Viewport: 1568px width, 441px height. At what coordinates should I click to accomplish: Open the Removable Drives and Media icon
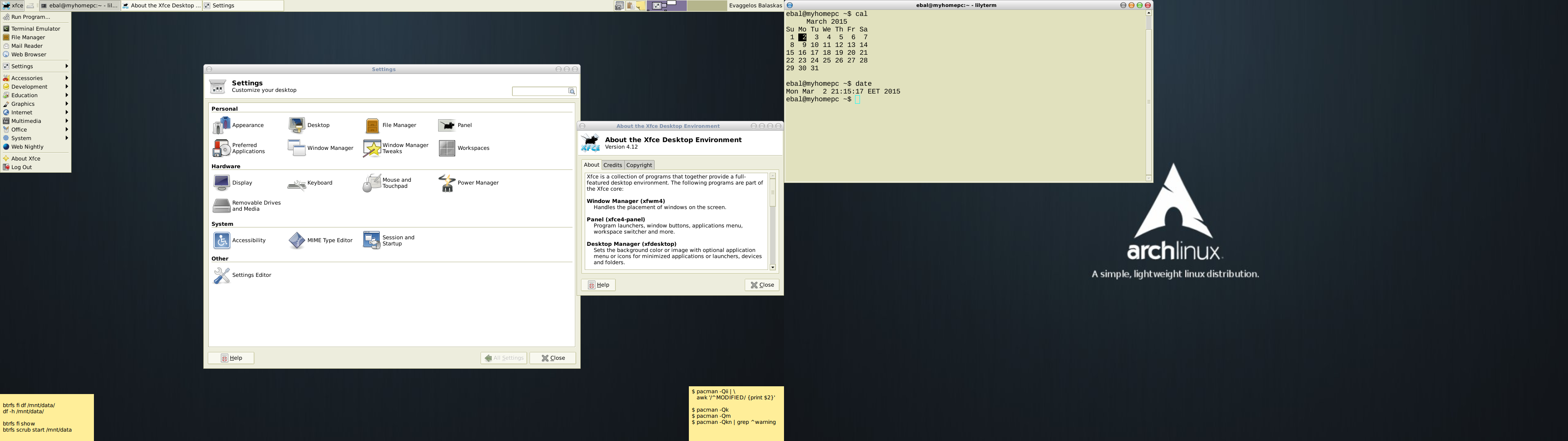222,206
